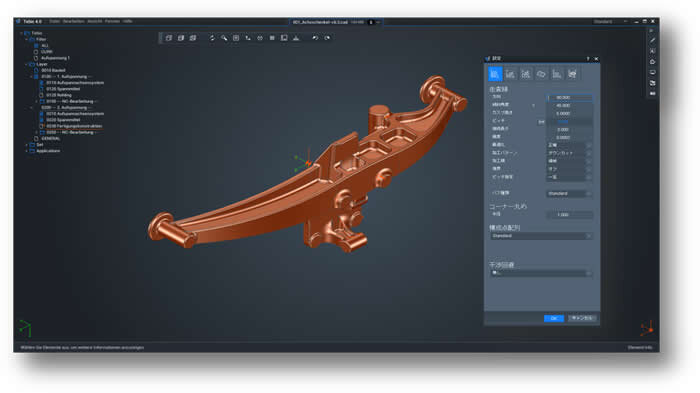700x393 pixels.
Task: Toggle checkbox for 0220 Spannmittel layer
Action: (x=42, y=120)
